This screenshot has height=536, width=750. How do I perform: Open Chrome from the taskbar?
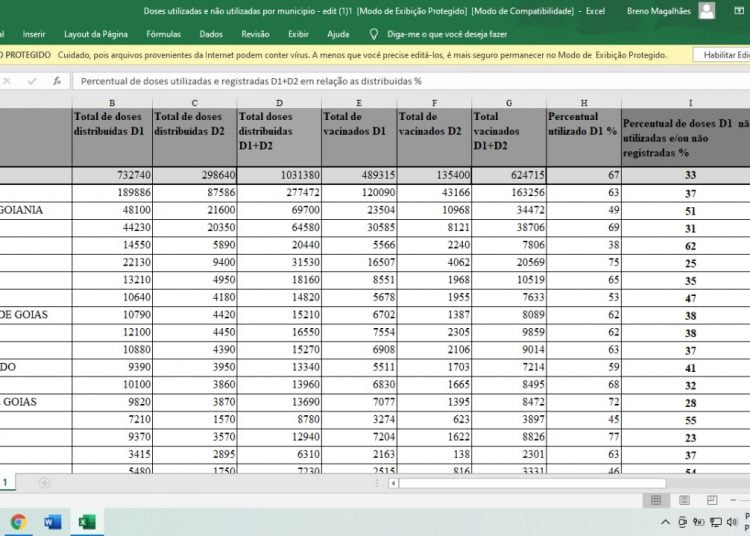[19, 522]
